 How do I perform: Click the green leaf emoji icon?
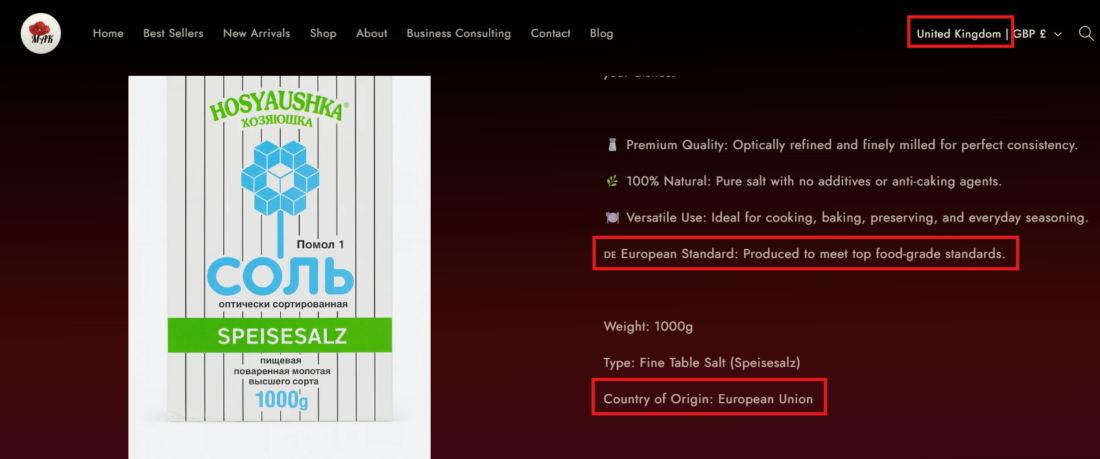point(612,182)
